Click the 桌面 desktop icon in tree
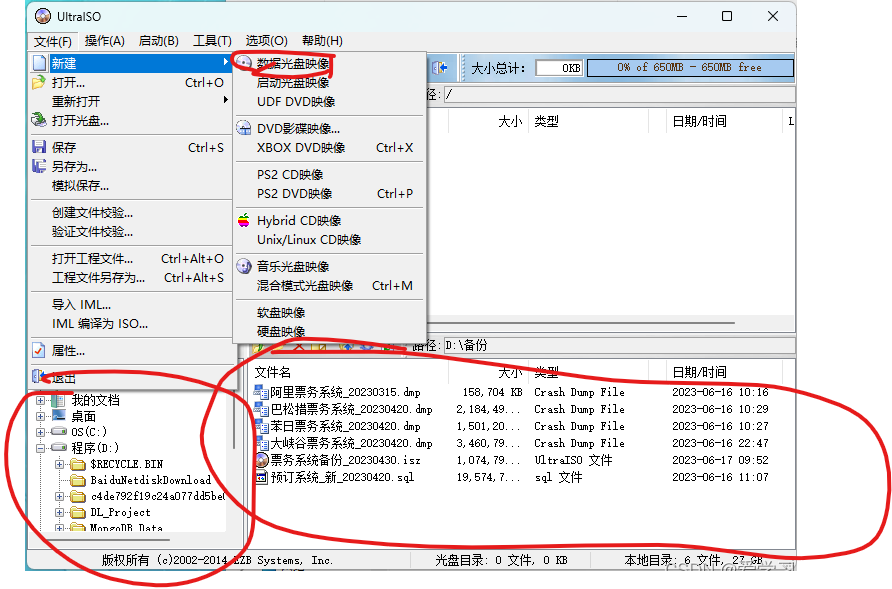 click(x=58, y=416)
